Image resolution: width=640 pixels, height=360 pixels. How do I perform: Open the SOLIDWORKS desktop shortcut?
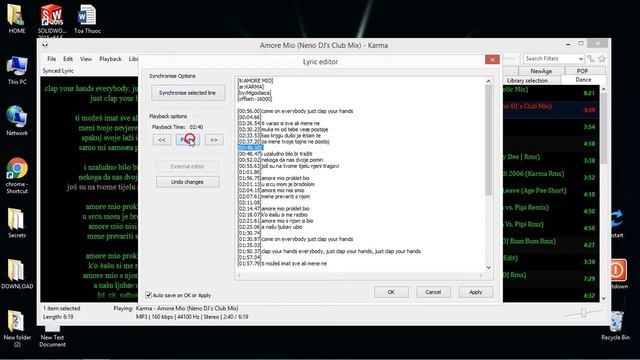52,20
